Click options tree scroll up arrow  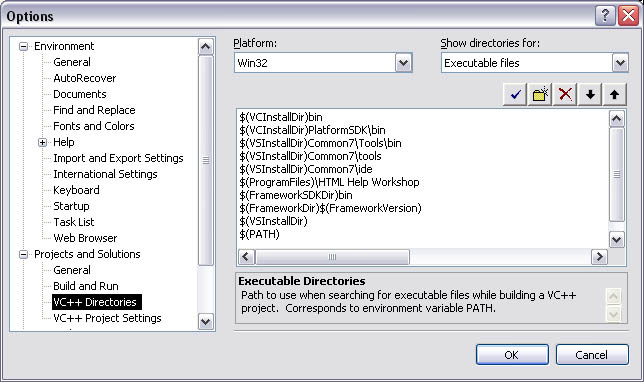(205, 47)
